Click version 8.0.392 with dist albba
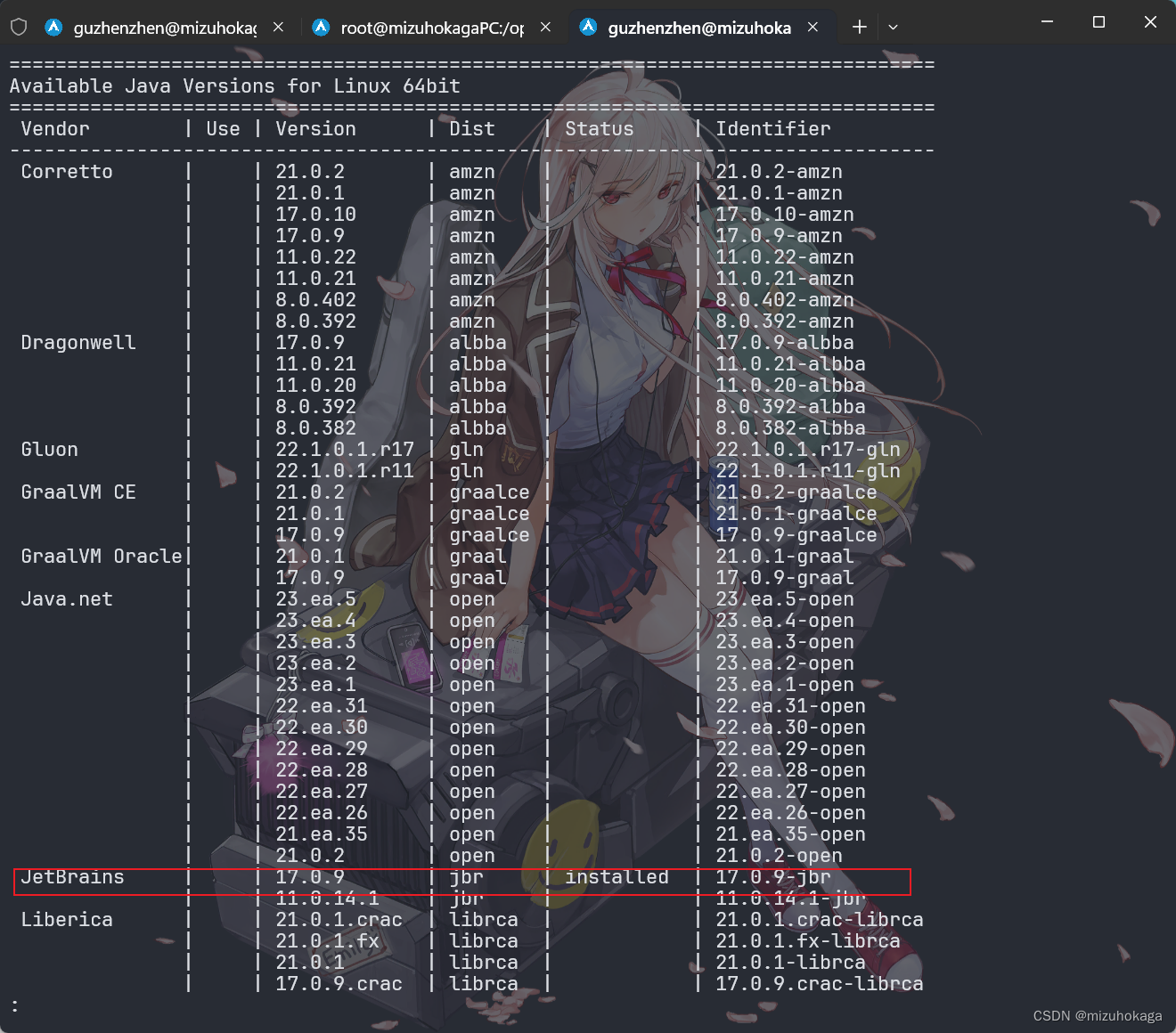This screenshot has height=1033, width=1176. [315, 407]
